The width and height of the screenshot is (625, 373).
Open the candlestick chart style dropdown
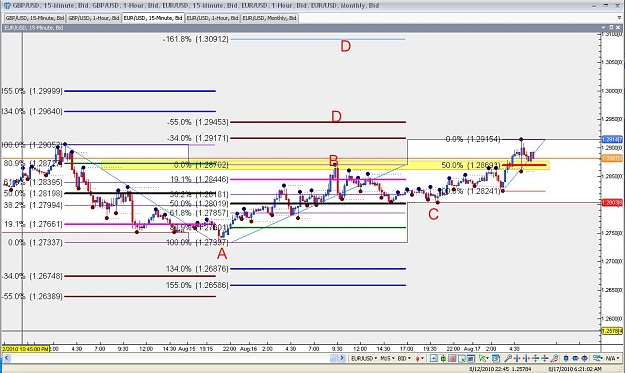(420, 358)
